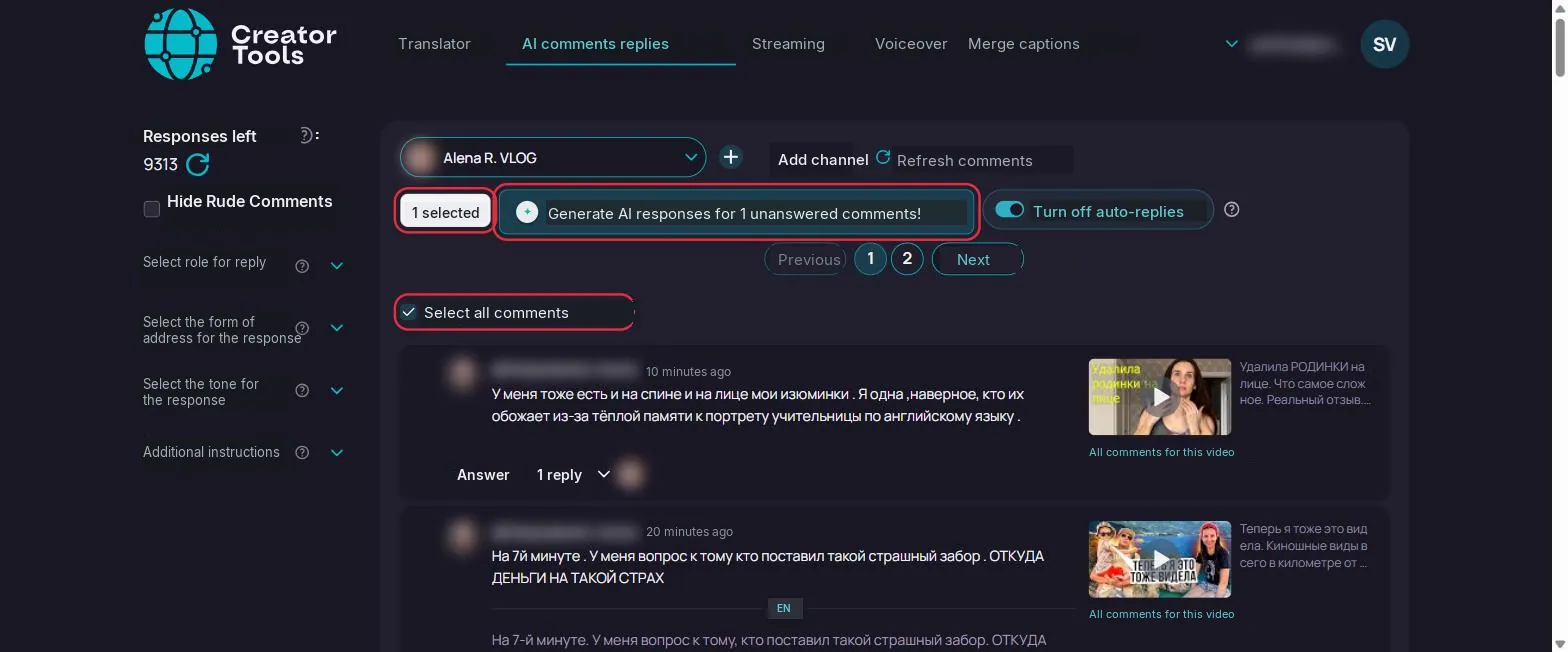Click the plus icon to add channel
This screenshot has width=1568, height=652.
coord(731,157)
